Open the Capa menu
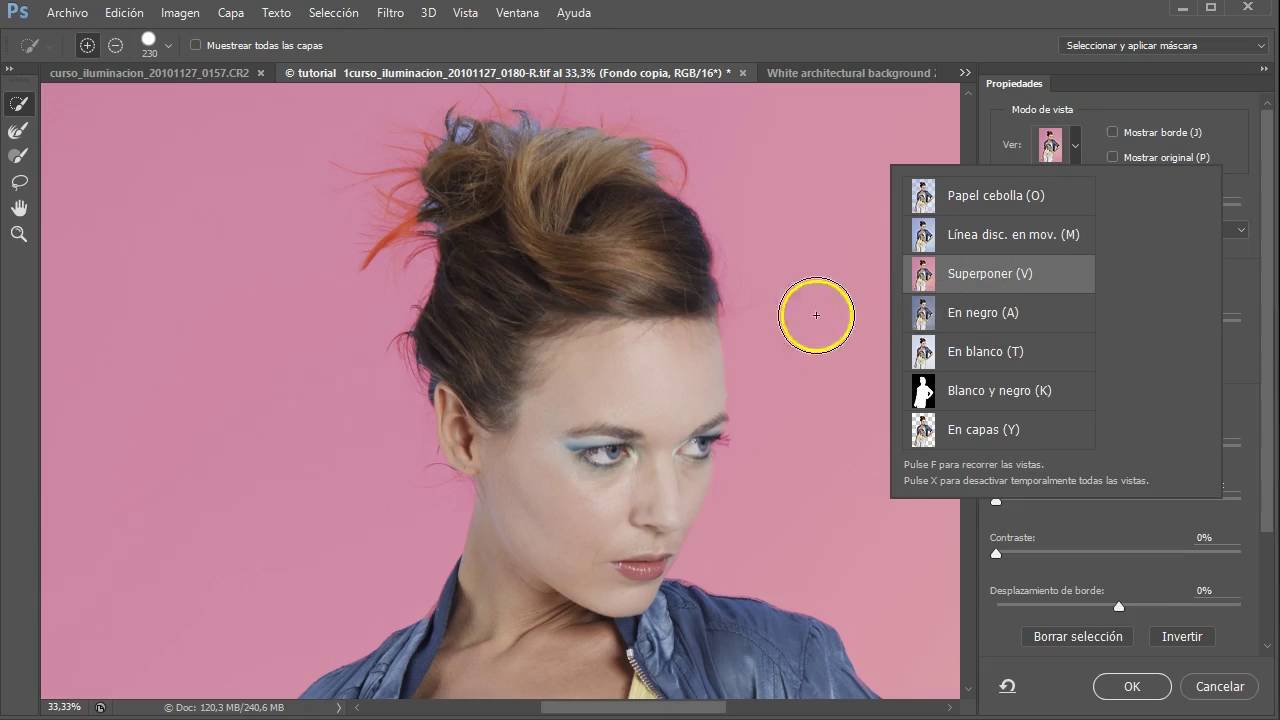The image size is (1280, 720). 231,13
